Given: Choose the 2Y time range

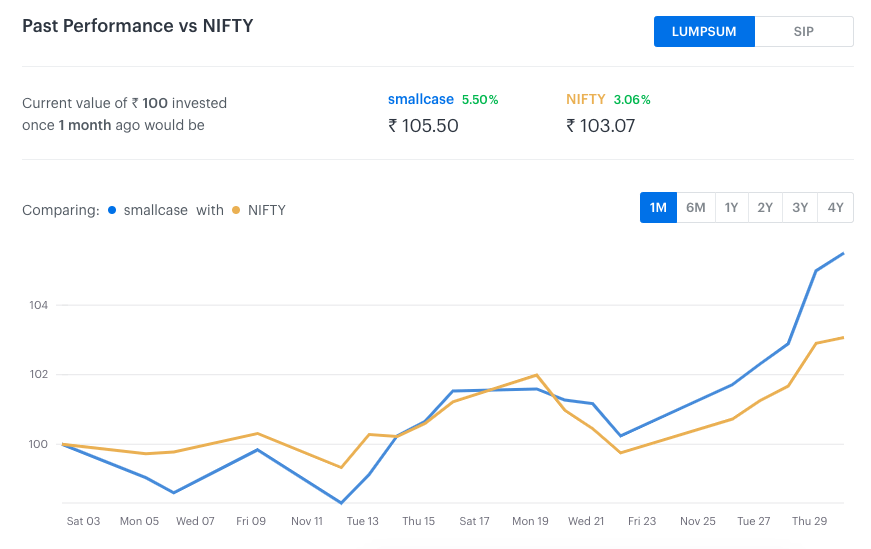Looking at the screenshot, I should pyautogui.click(x=765, y=208).
